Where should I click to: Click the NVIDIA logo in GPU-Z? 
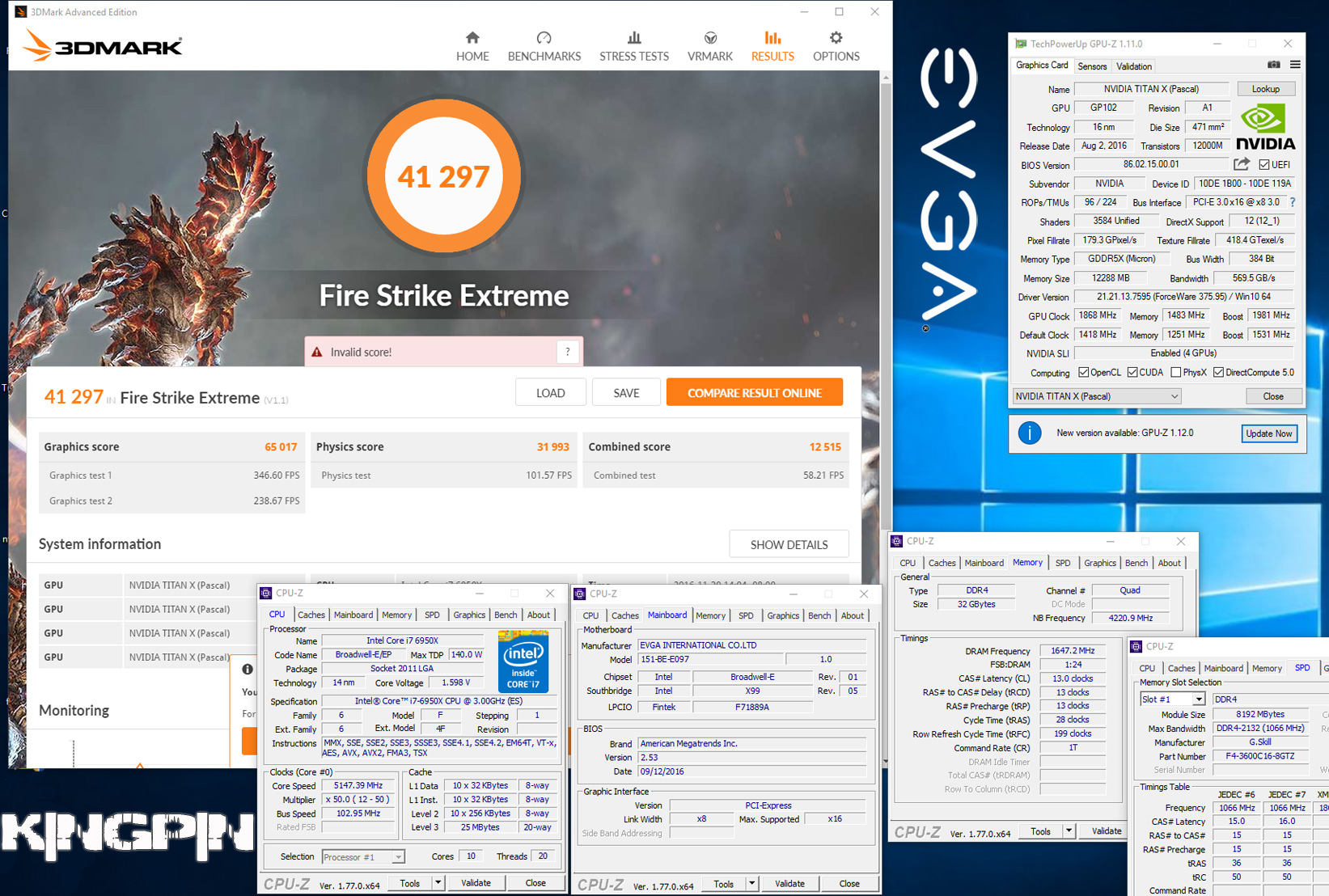click(1265, 128)
